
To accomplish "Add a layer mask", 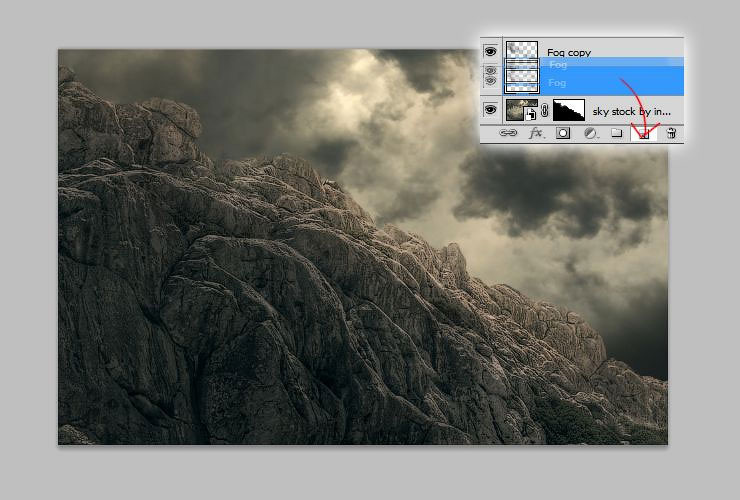I will pos(563,133).
